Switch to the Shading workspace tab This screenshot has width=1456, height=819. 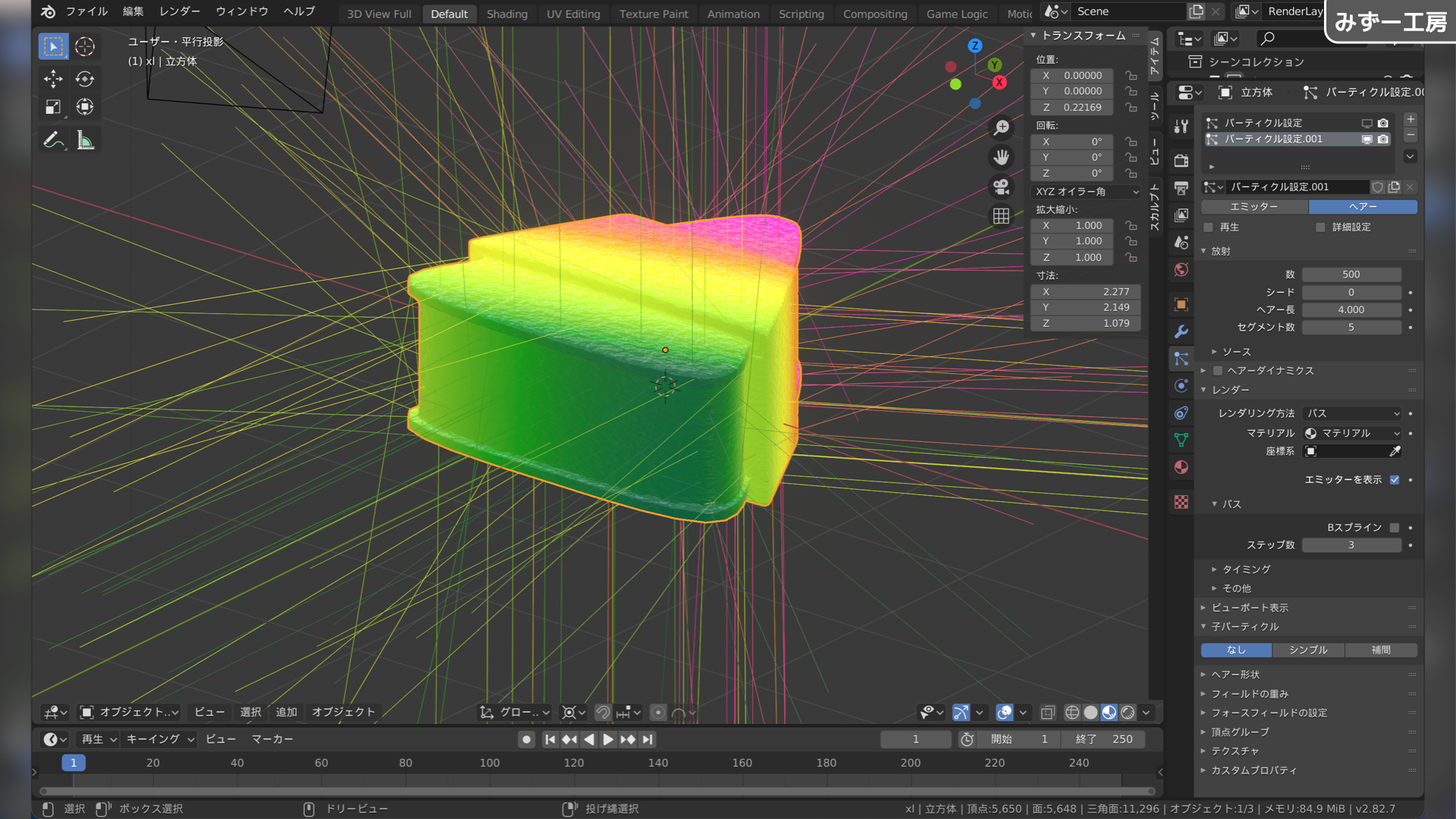point(507,14)
